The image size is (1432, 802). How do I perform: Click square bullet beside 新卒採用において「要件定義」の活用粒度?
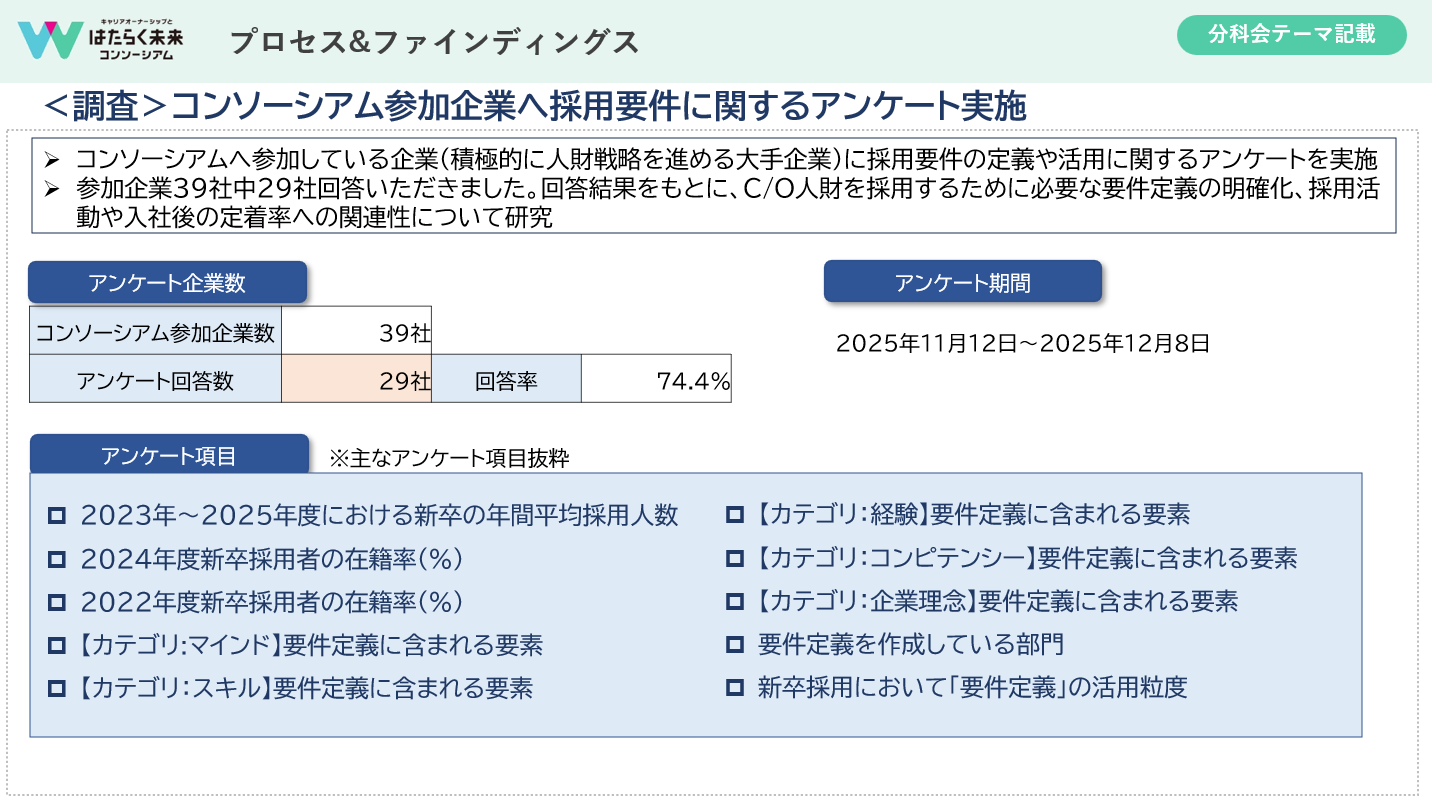(x=735, y=688)
